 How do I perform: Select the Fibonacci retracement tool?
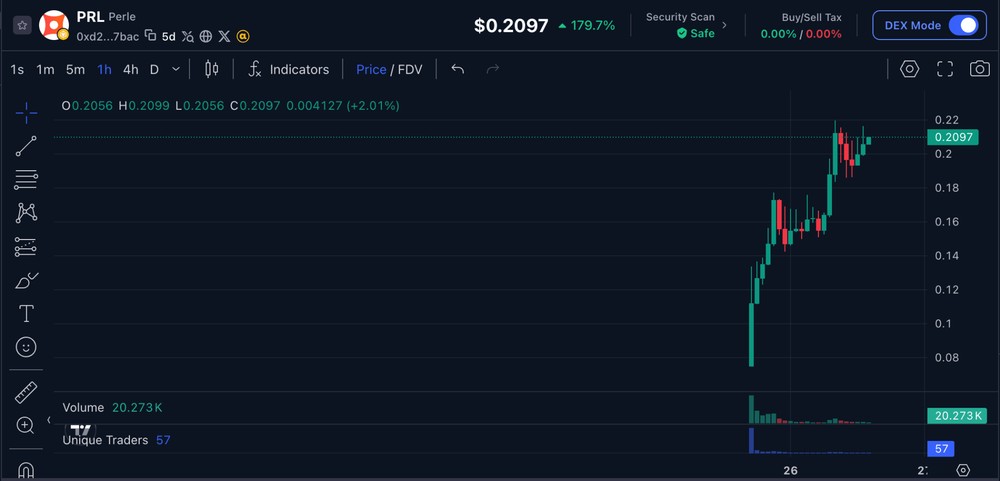(26, 180)
